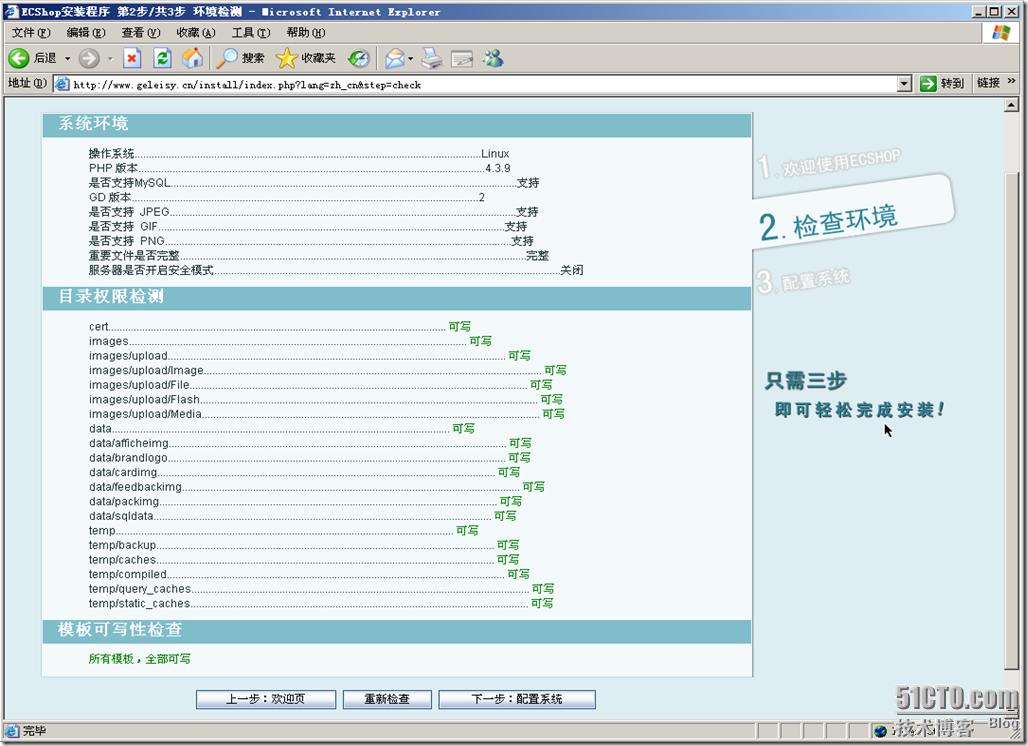The height and width of the screenshot is (746, 1028).
Task: Click the temp/query_caches directory row
Action: tap(321, 589)
